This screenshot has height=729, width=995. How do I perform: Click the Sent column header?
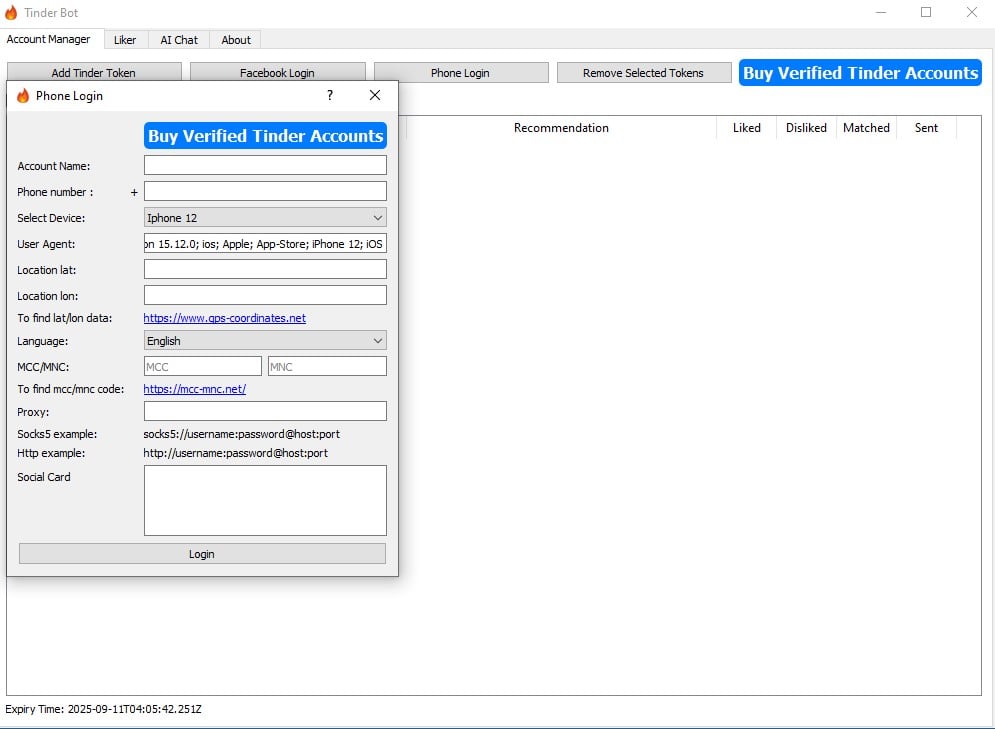click(926, 128)
